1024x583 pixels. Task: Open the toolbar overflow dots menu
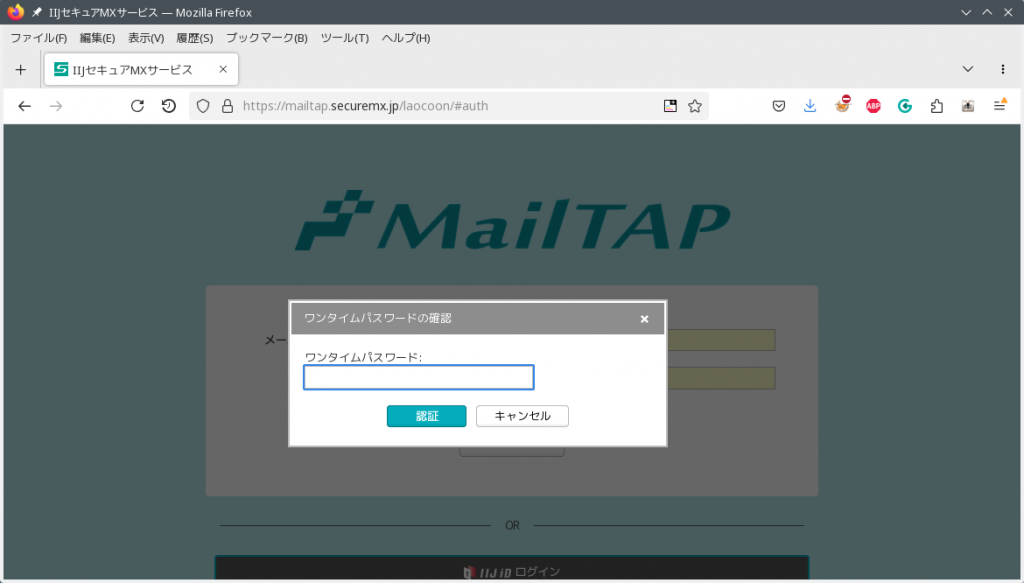coord(1003,69)
